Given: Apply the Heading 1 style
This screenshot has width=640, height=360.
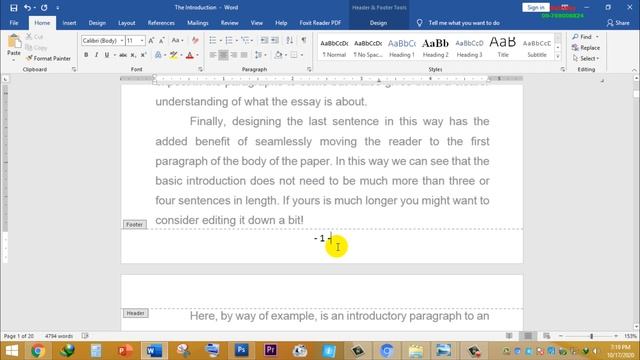Looking at the screenshot, I should pos(402,47).
